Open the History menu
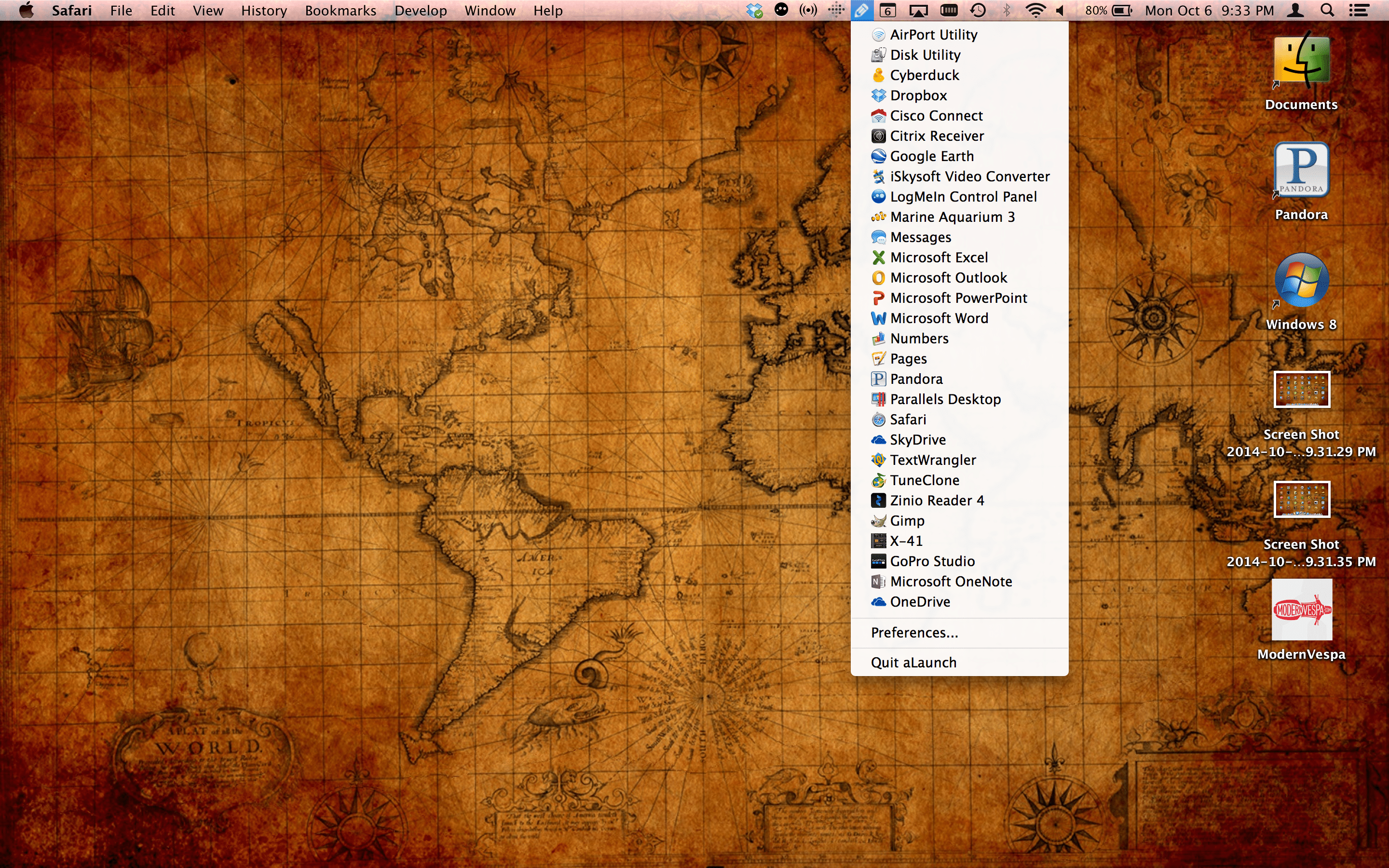 pyautogui.click(x=263, y=10)
